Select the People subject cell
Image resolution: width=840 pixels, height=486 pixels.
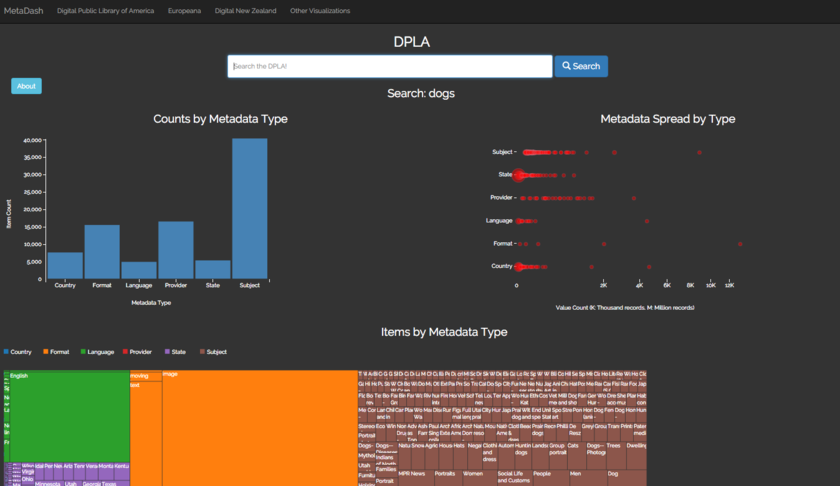[551, 478]
